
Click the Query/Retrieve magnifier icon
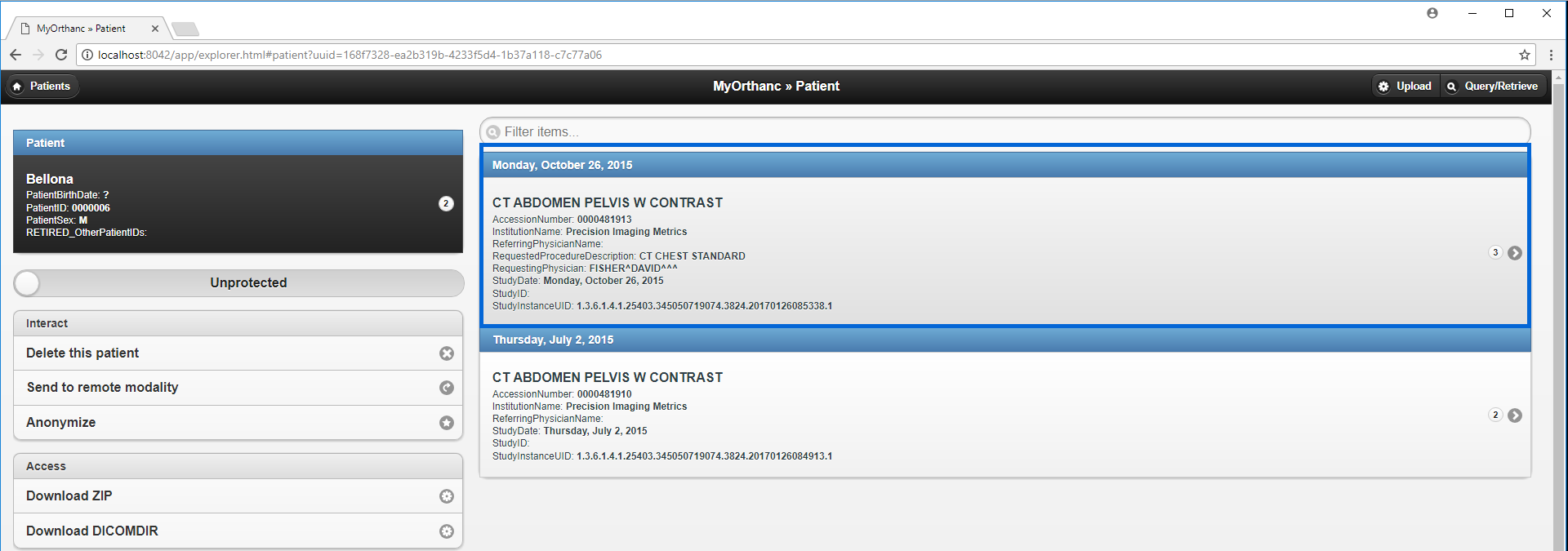[x=1451, y=87]
